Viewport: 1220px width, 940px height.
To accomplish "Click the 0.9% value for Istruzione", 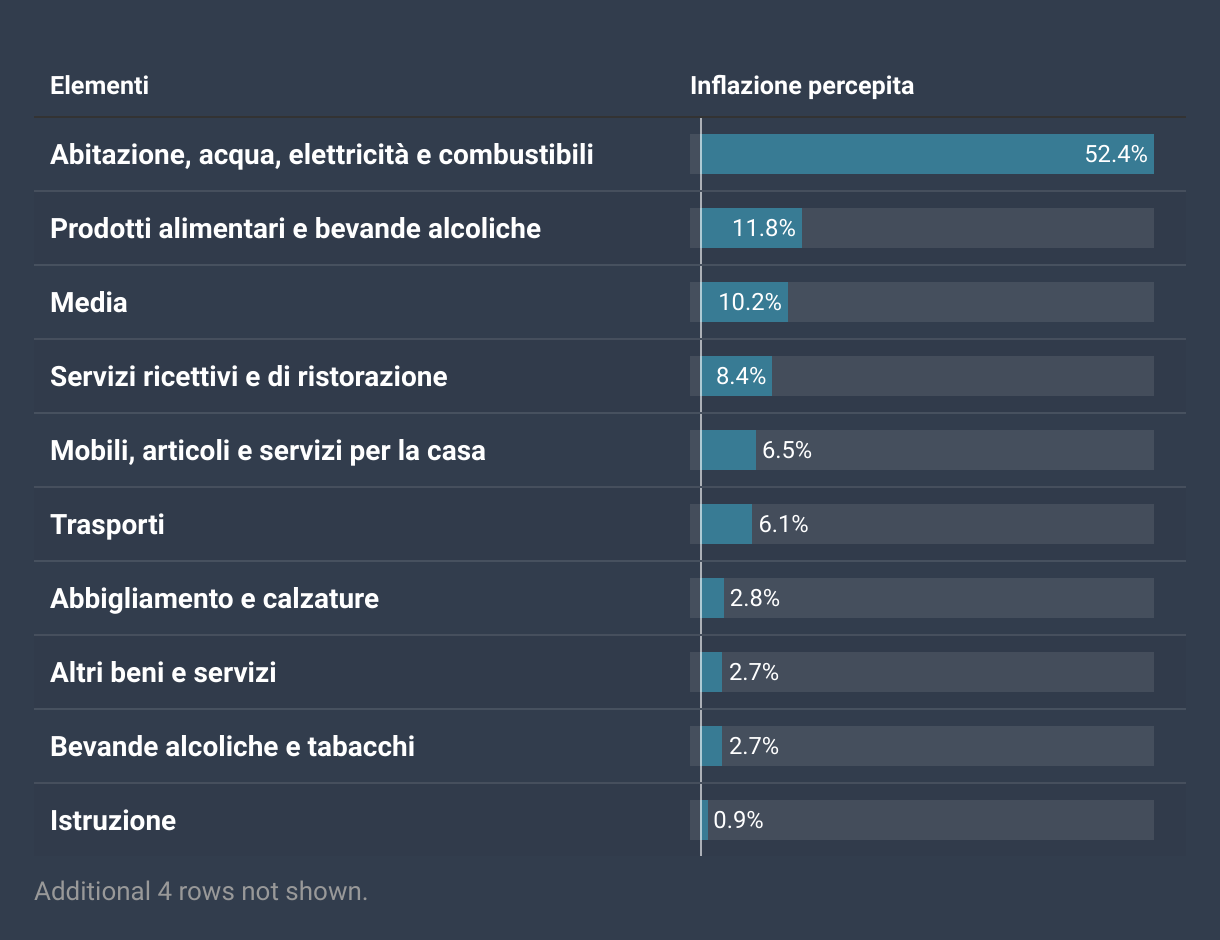I will coord(738,821).
